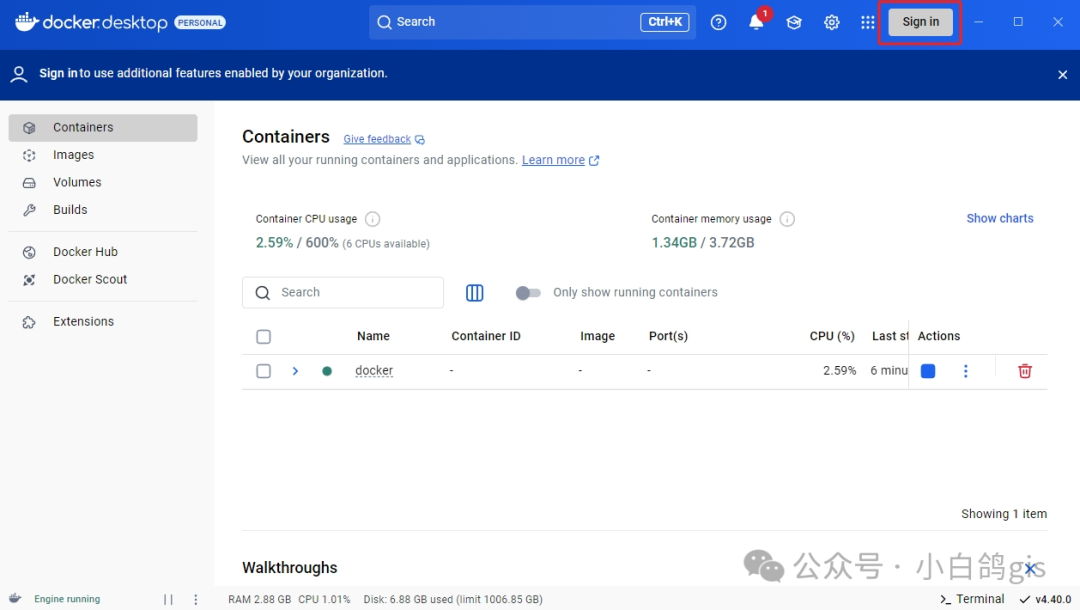Image resolution: width=1080 pixels, height=610 pixels.
Task: Dismiss the sign-in banner
Action: pos(1062,74)
